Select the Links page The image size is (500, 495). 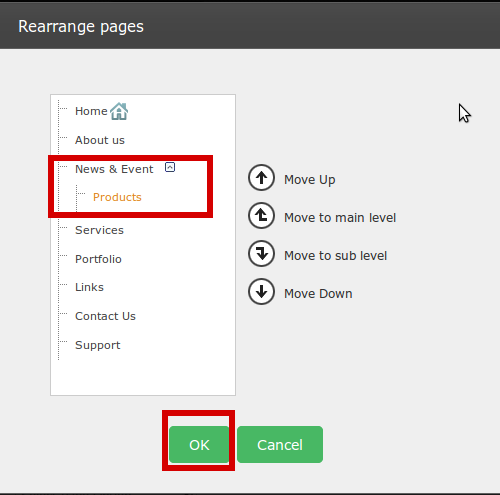(x=89, y=287)
